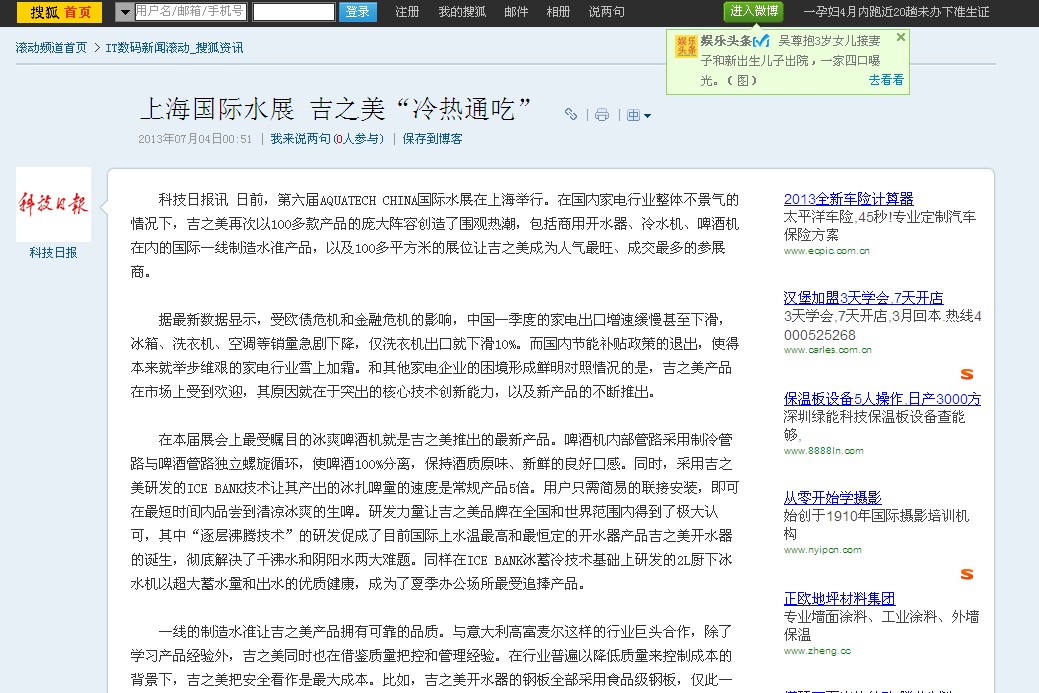Visit www.carles.com.cn ad URL

828,350
